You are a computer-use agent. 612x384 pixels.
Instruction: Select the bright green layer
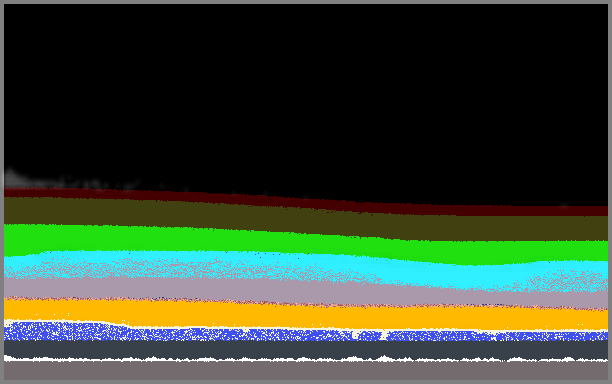pyautogui.click(x=306, y=242)
